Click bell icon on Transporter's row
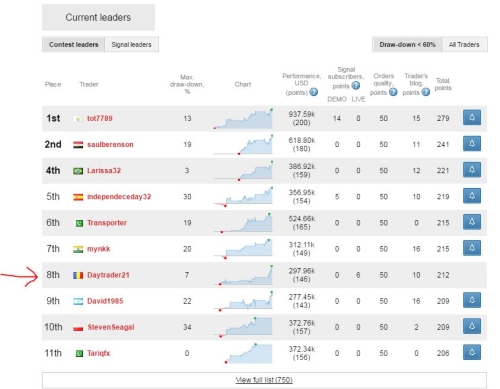The height and width of the screenshot is (389, 500). coord(472,222)
